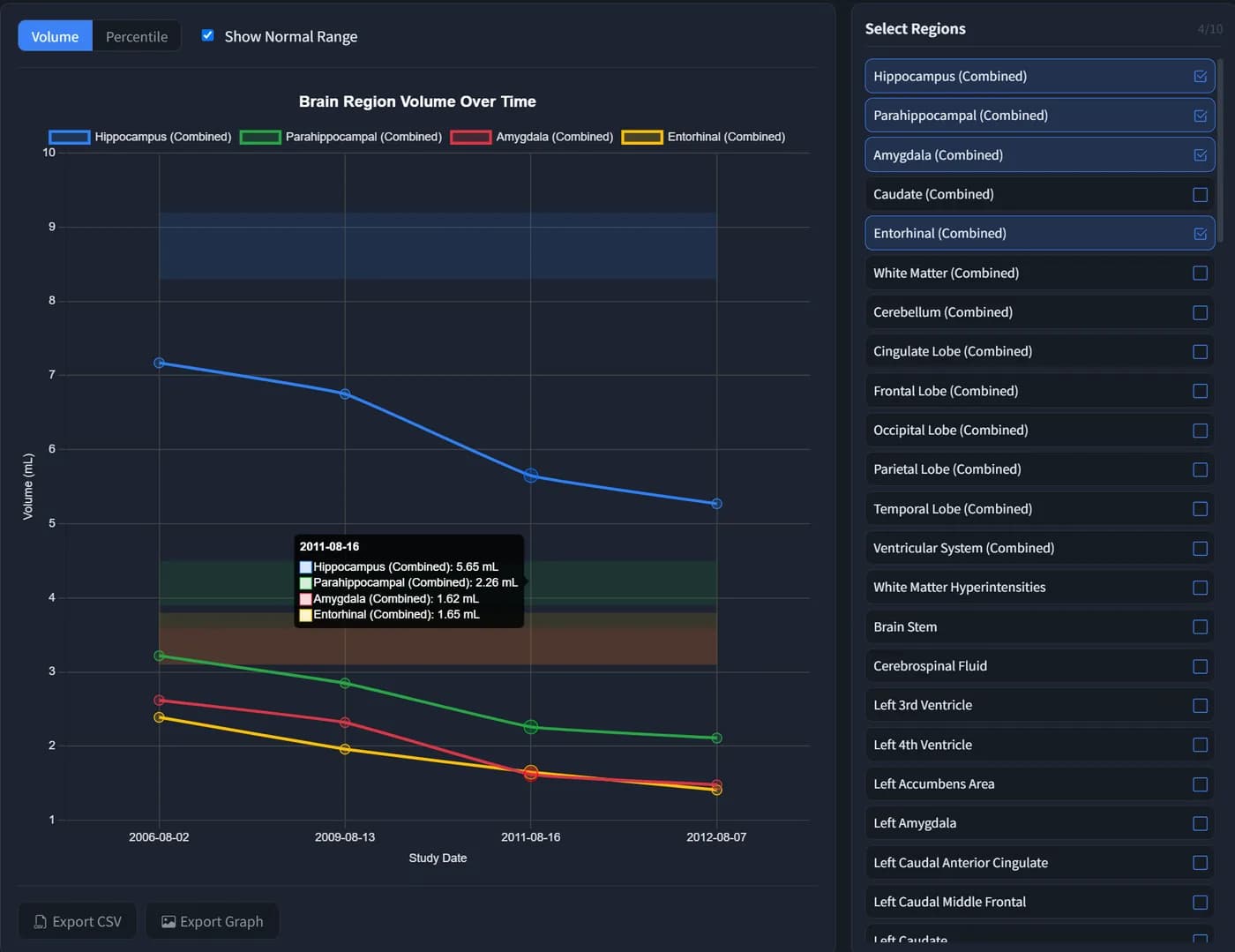Select the Ventricular System (Combined) region
The image size is (1235, 952).
point(1040,548)
